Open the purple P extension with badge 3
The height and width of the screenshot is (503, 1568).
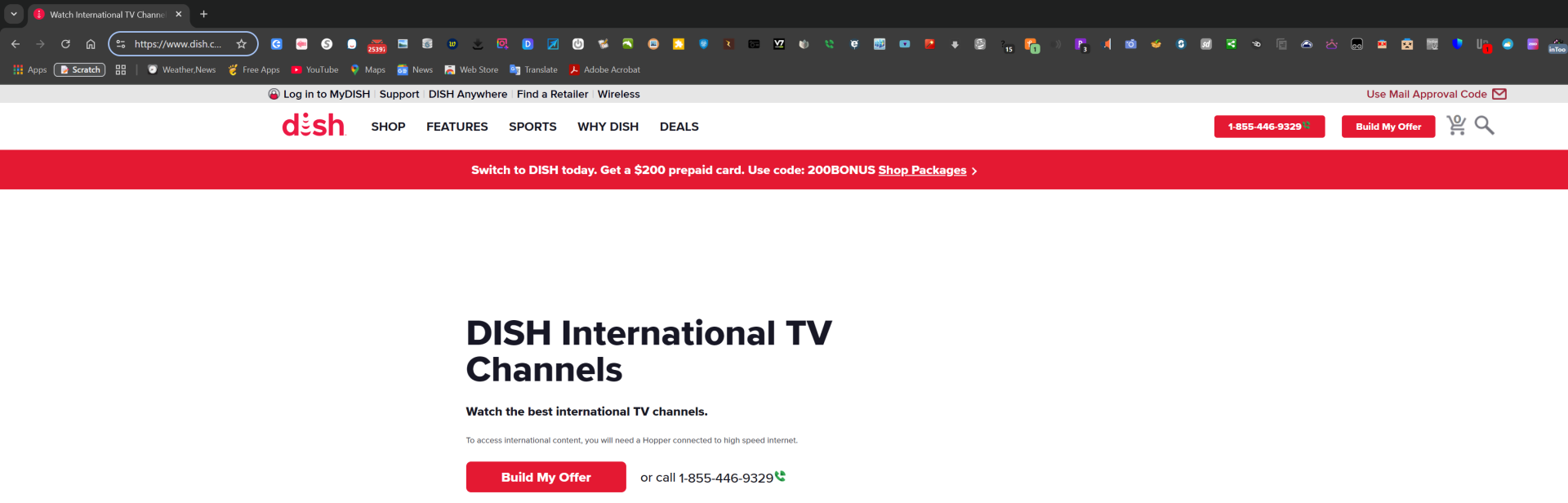pos(1081,45)
